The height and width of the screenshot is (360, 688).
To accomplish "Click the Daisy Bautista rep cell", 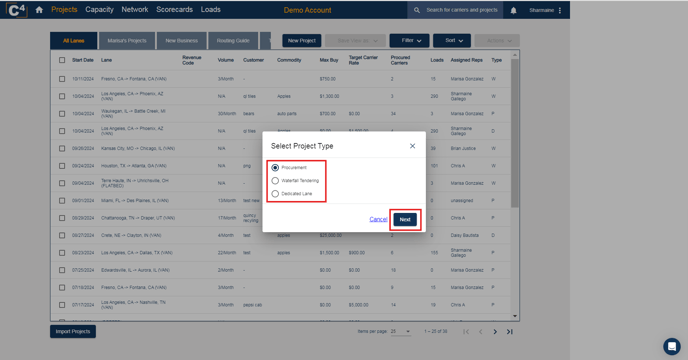I will click(465, 235).
